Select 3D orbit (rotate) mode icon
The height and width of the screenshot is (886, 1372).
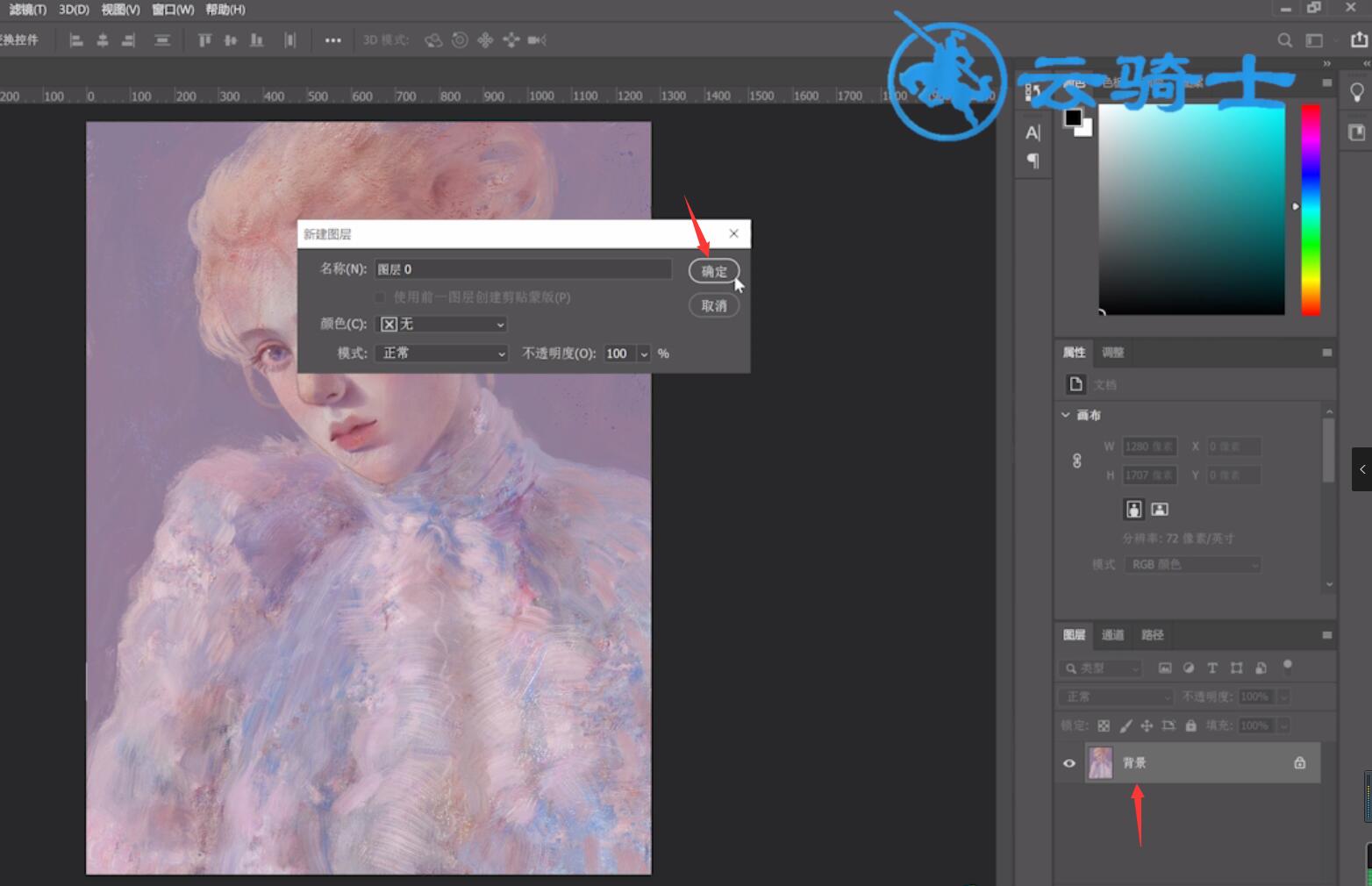[433, 40]
